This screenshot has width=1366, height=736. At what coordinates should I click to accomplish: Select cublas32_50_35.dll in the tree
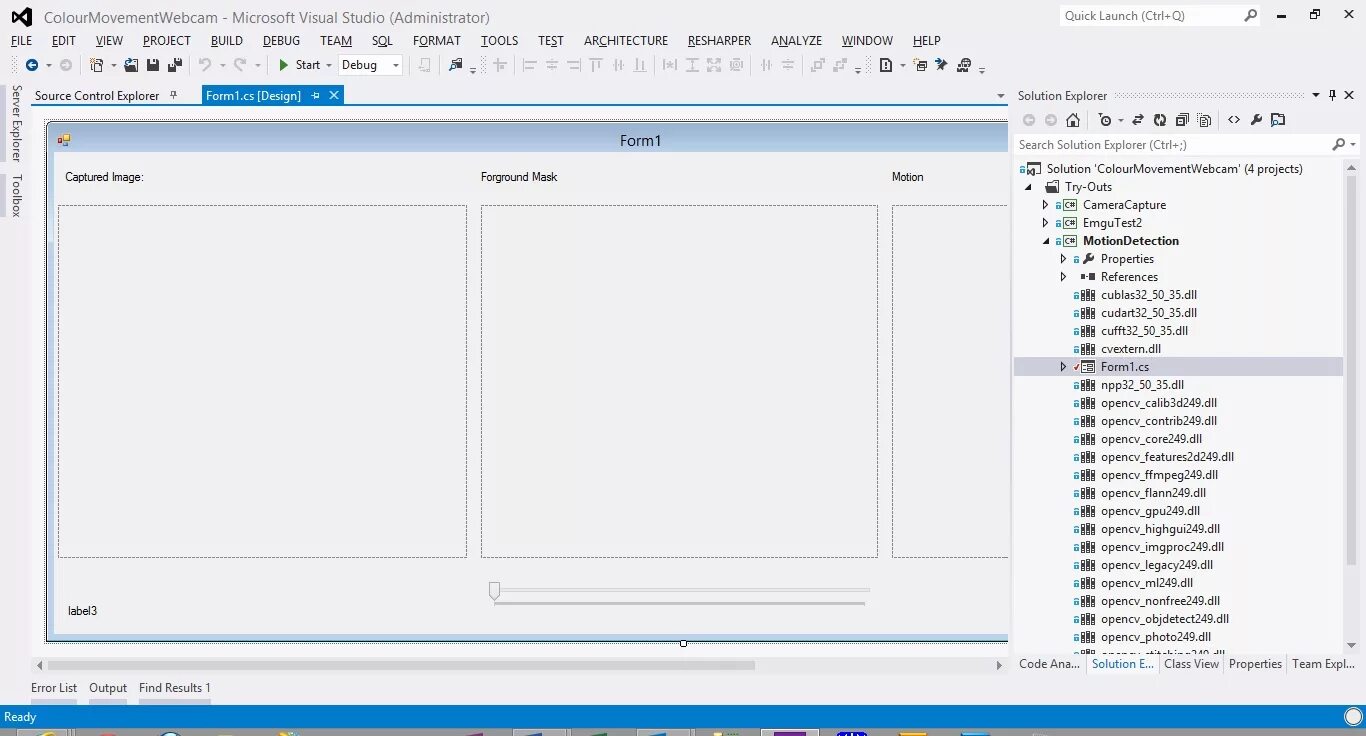tap(1149, 295)
